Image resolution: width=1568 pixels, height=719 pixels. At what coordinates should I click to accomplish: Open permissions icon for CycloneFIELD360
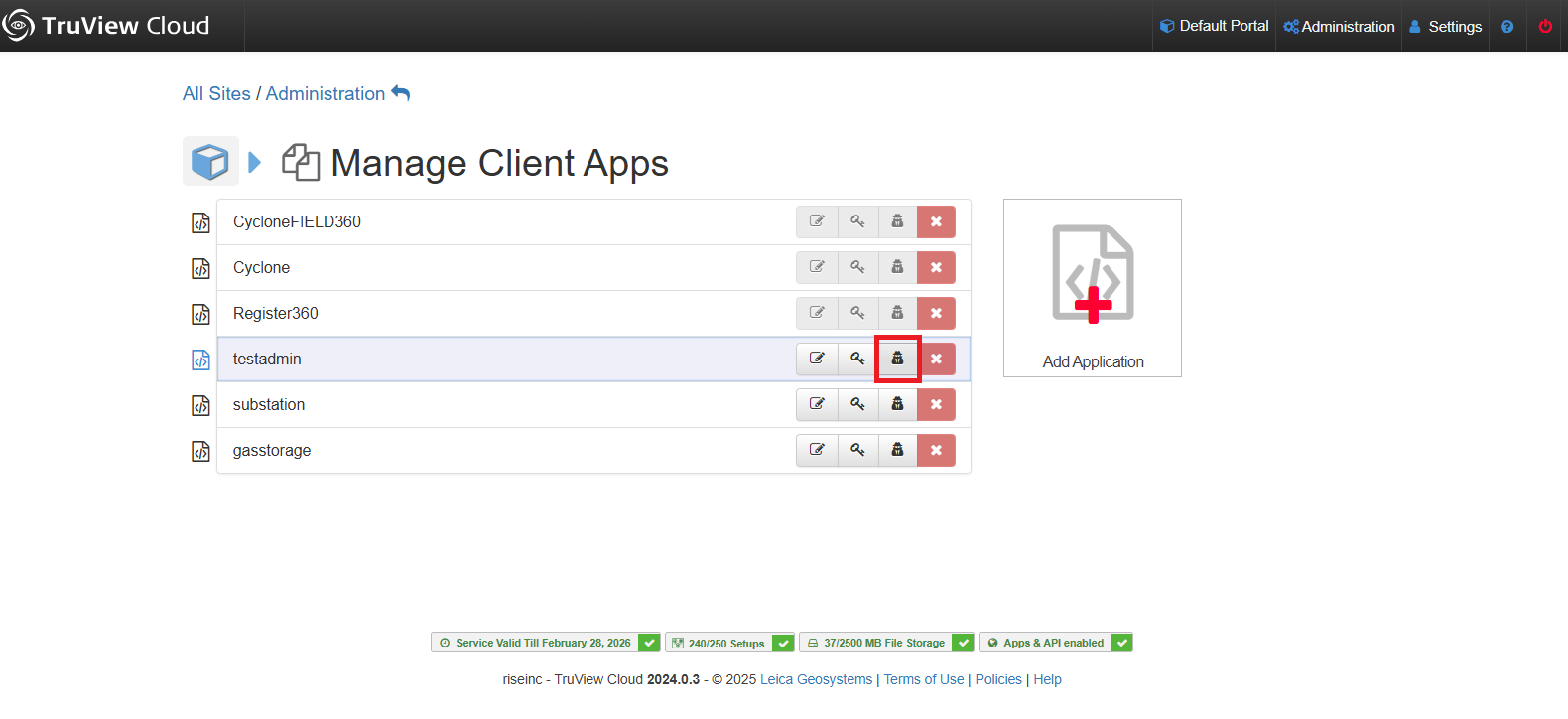coord(897,221)
